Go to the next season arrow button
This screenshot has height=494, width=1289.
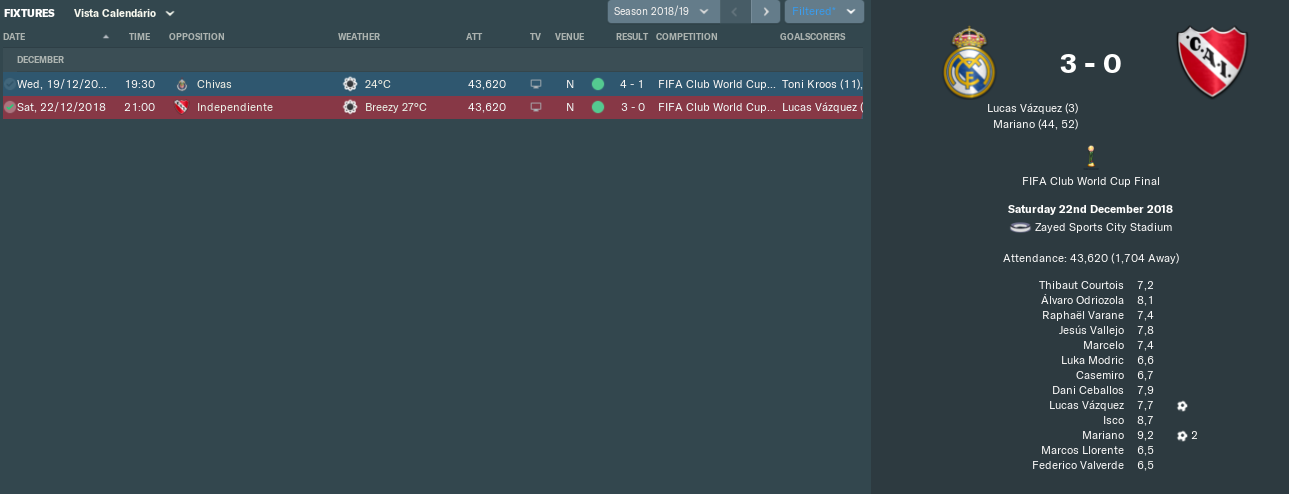(x=766, y=11)
